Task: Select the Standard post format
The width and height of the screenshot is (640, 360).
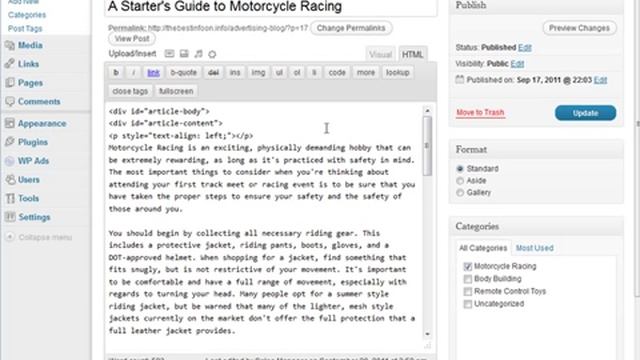Action: pyautogui.click(x=460, y=169)
